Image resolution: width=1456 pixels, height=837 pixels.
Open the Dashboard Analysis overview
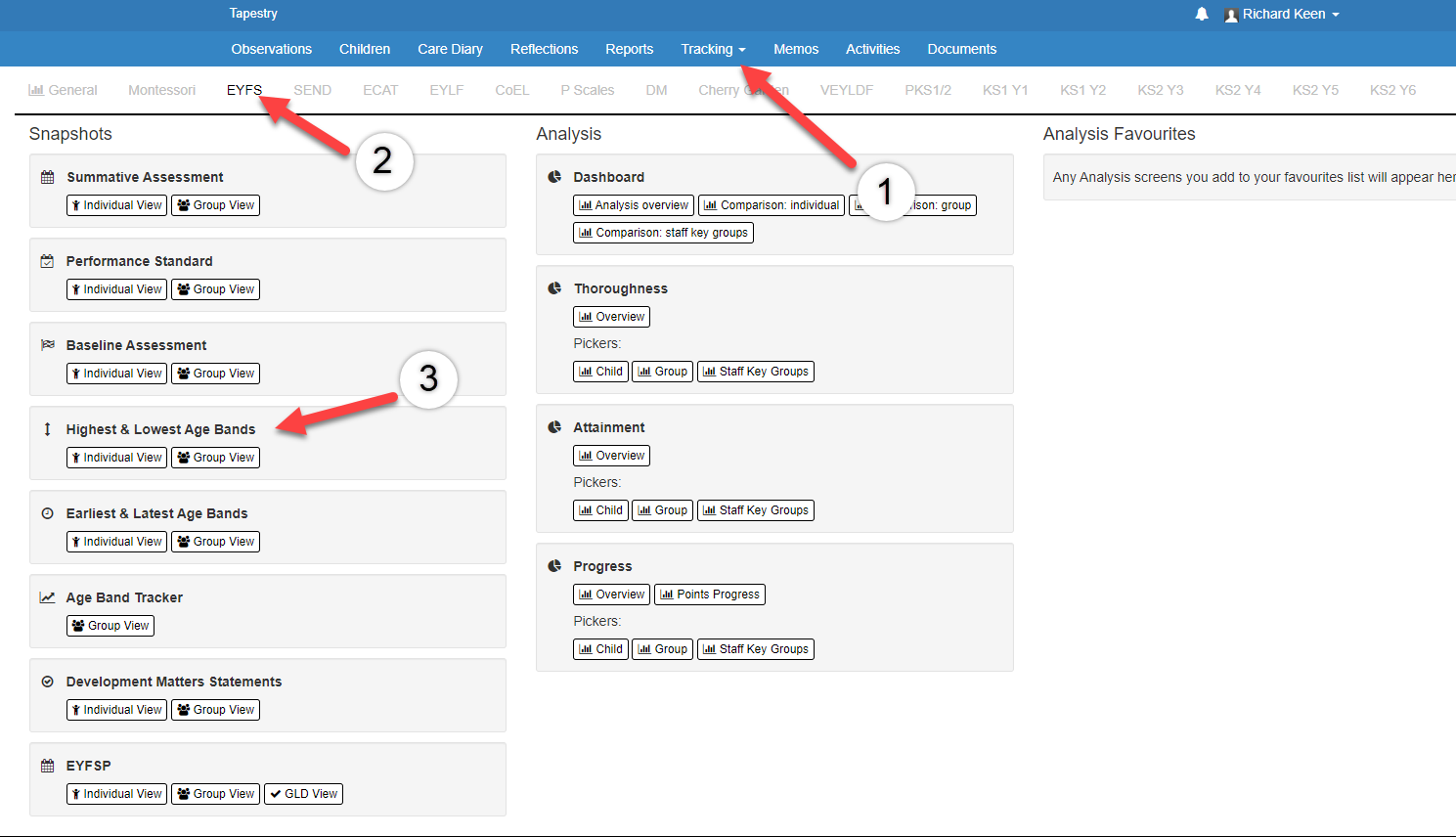click(x=634, y=205)
